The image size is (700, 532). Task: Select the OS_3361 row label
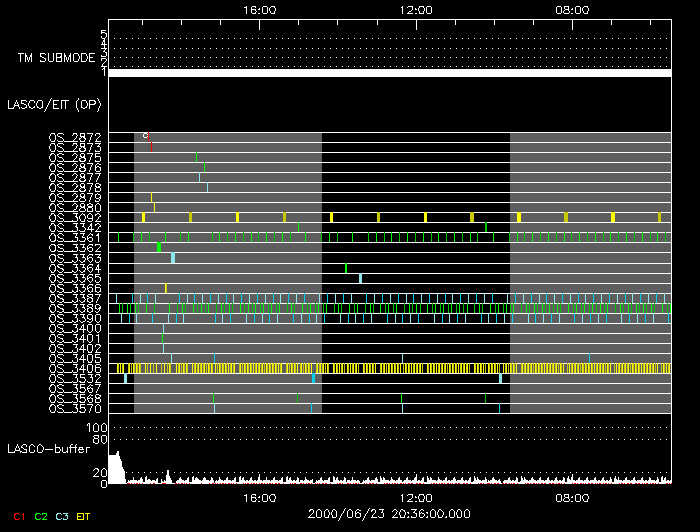[x=75, y=237]
